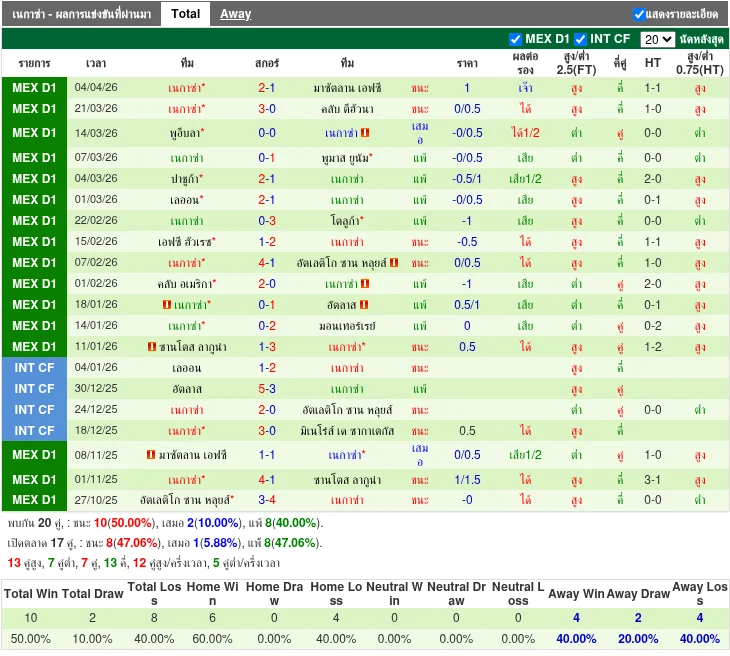Open the 20 recent matches dropdown

pos(657,39)
